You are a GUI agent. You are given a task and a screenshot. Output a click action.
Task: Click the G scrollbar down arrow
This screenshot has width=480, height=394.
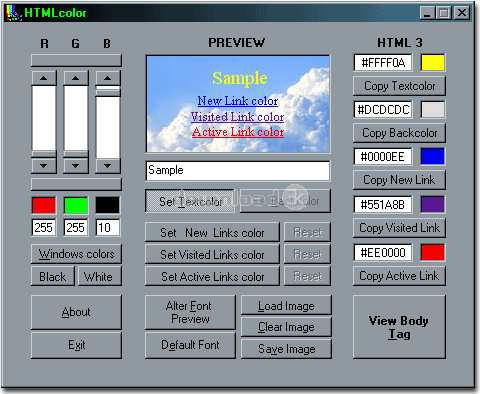pyautogui.click(x=76, y=165)
